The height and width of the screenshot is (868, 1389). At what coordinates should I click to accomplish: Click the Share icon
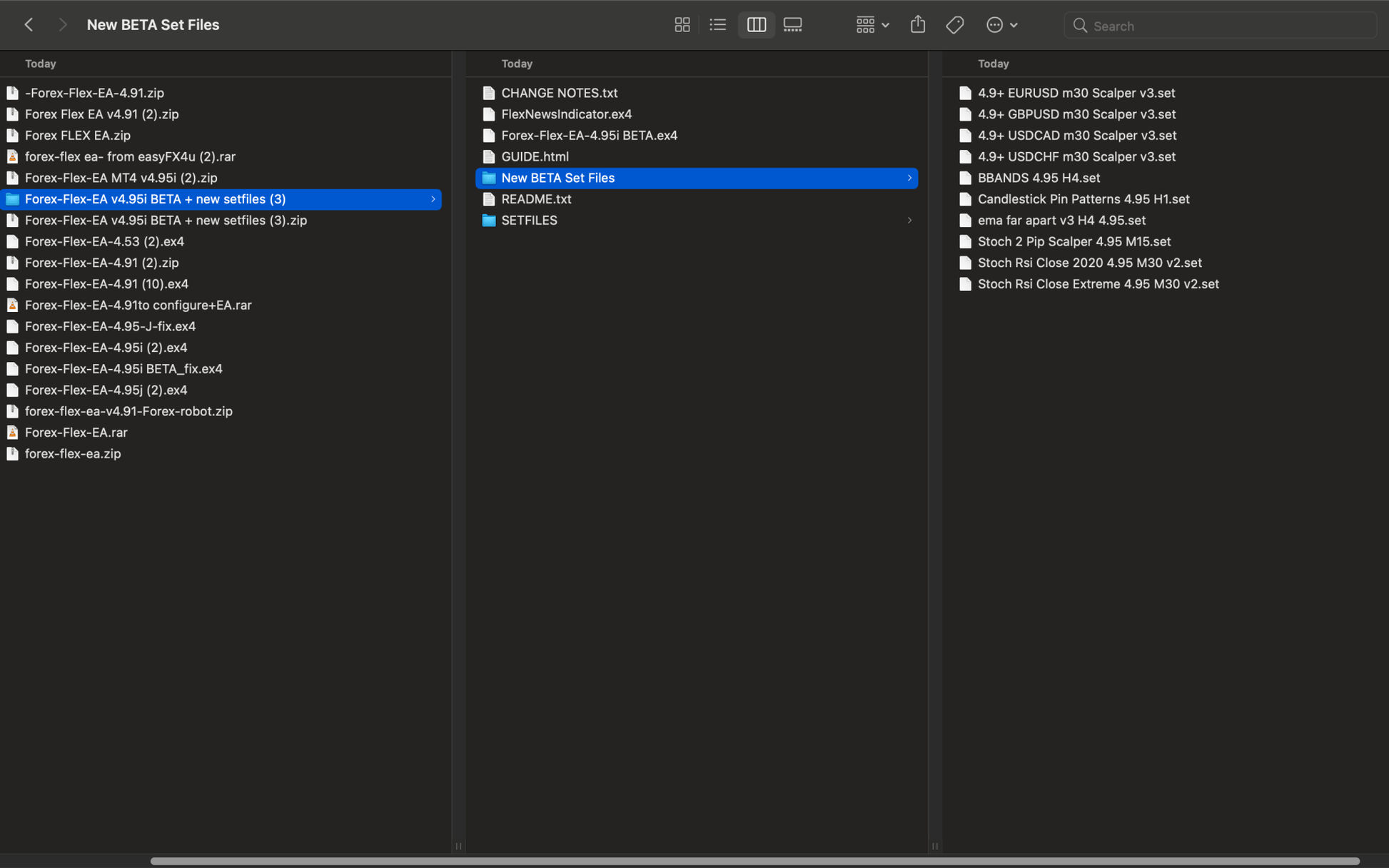pos(917,25)
